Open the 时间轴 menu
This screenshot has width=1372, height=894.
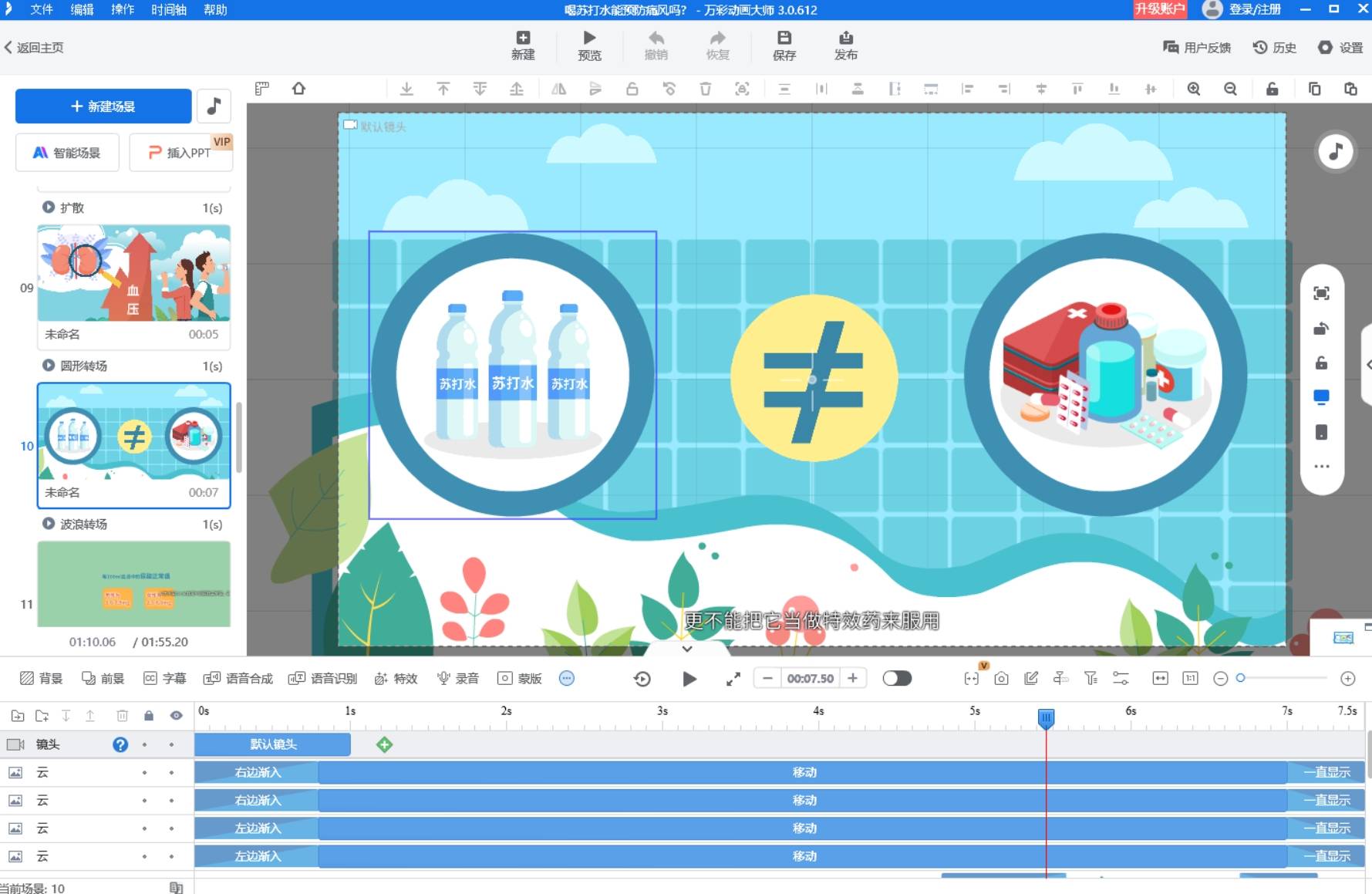click(168, 9)
